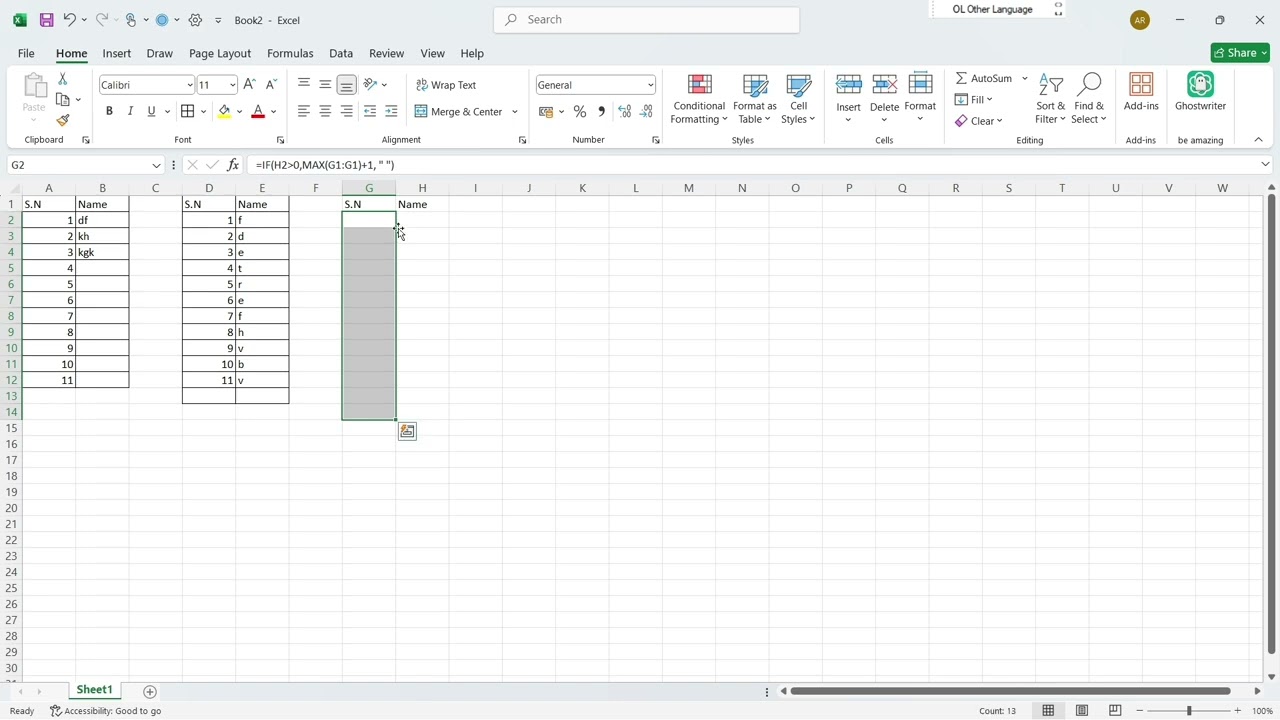Toggle Underline formatting
This screenshot has height=720, width=1280.
pos(151,111)
